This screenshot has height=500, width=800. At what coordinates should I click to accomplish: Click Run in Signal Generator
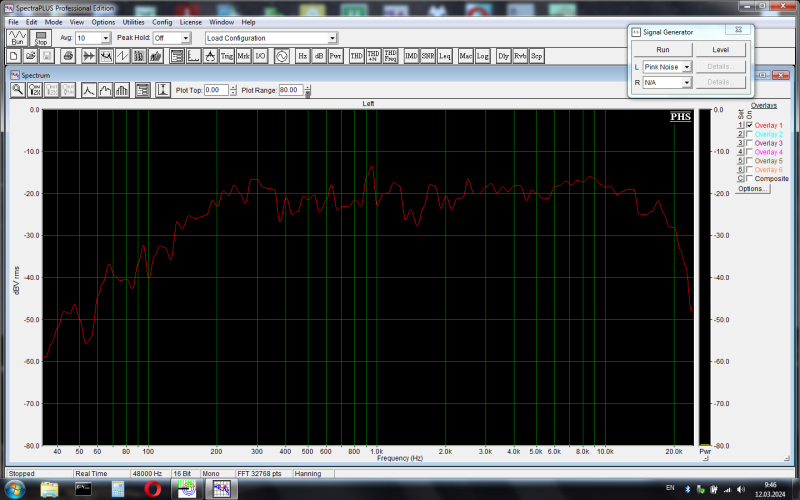[663, 49]
